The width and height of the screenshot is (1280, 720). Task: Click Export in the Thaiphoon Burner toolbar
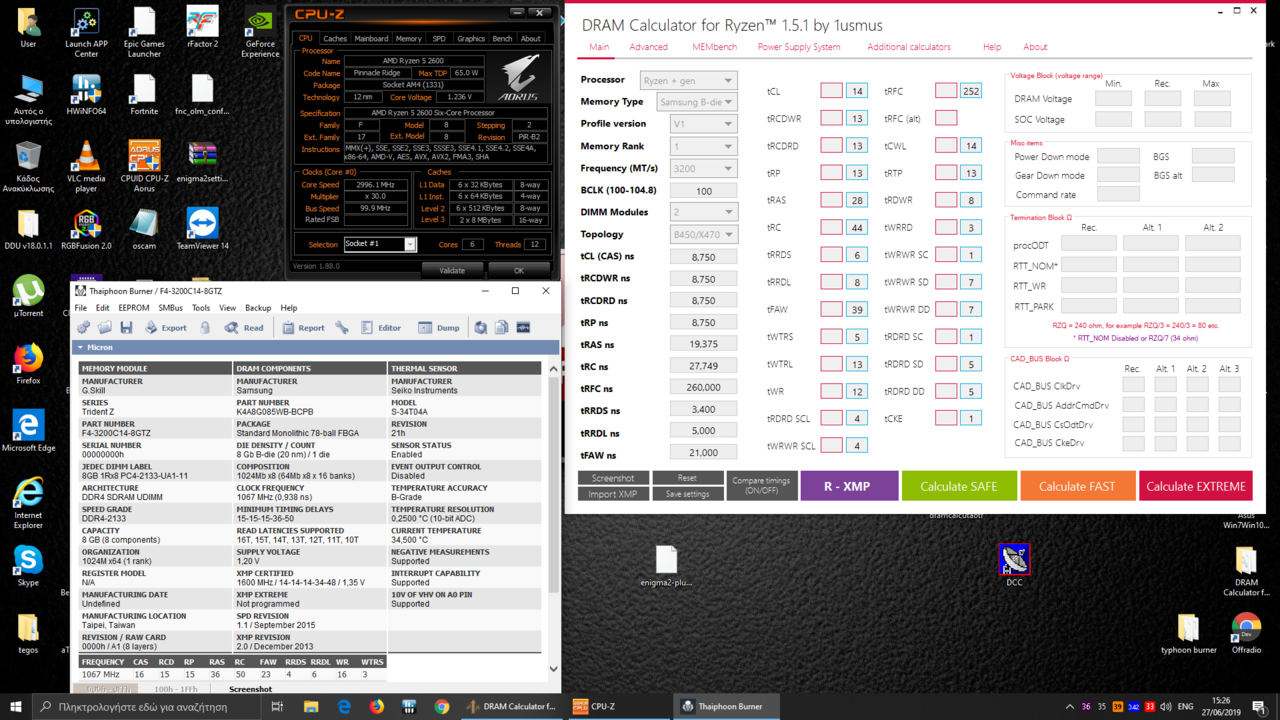(165, 327)
